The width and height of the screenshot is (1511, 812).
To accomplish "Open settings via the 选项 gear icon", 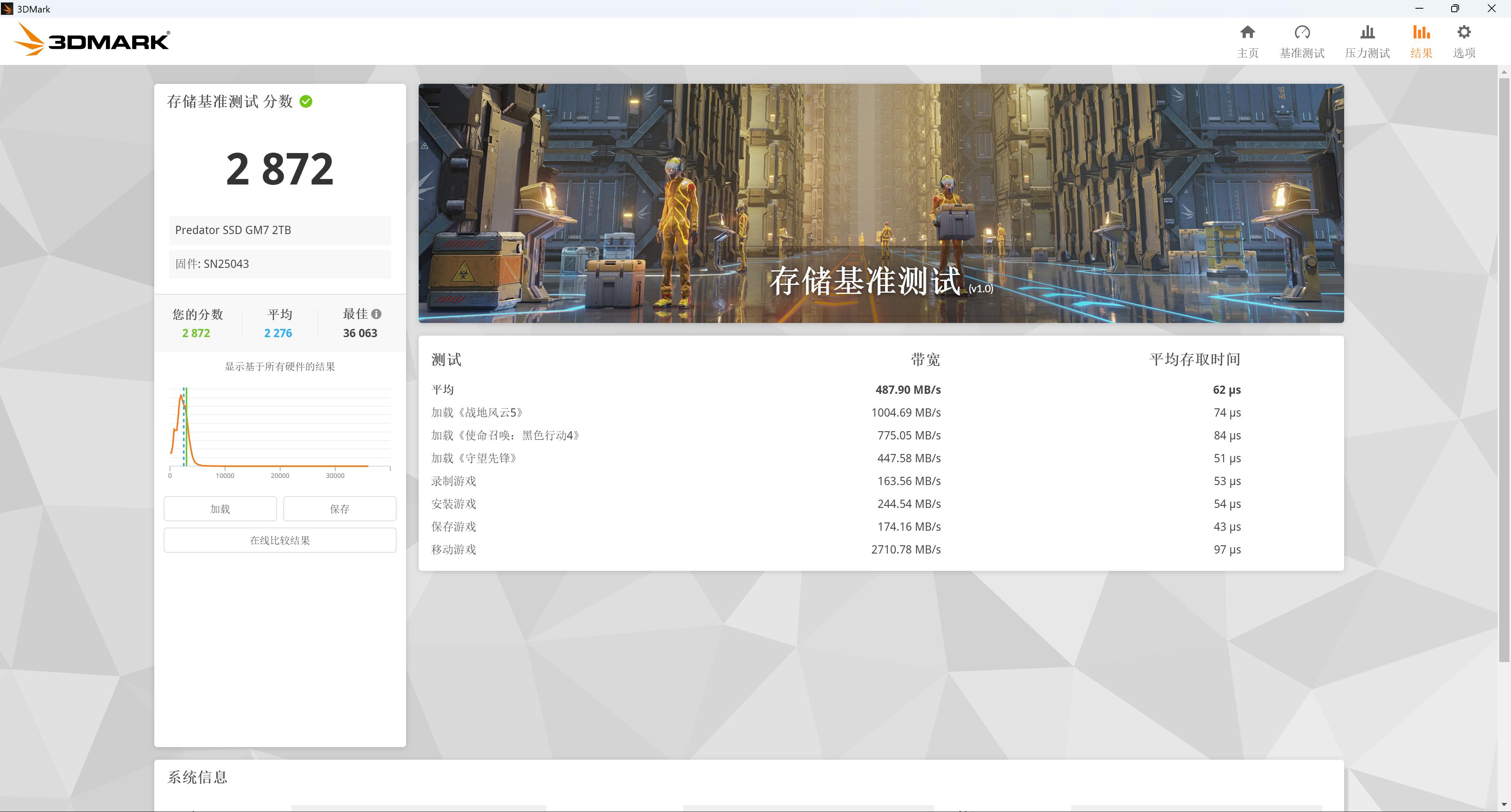I will click(x=1463, y=33).
